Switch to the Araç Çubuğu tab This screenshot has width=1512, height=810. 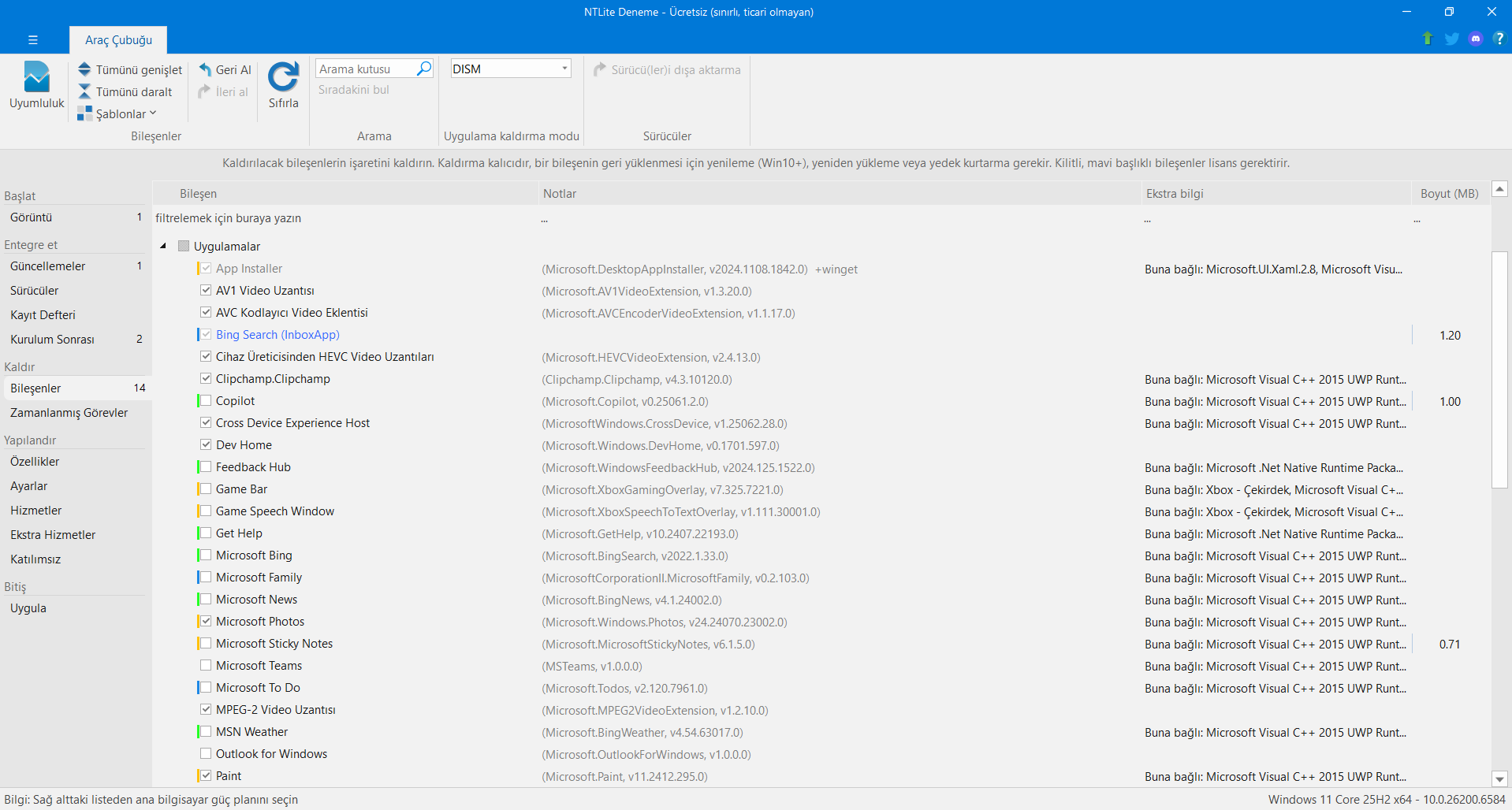(118, 39)
